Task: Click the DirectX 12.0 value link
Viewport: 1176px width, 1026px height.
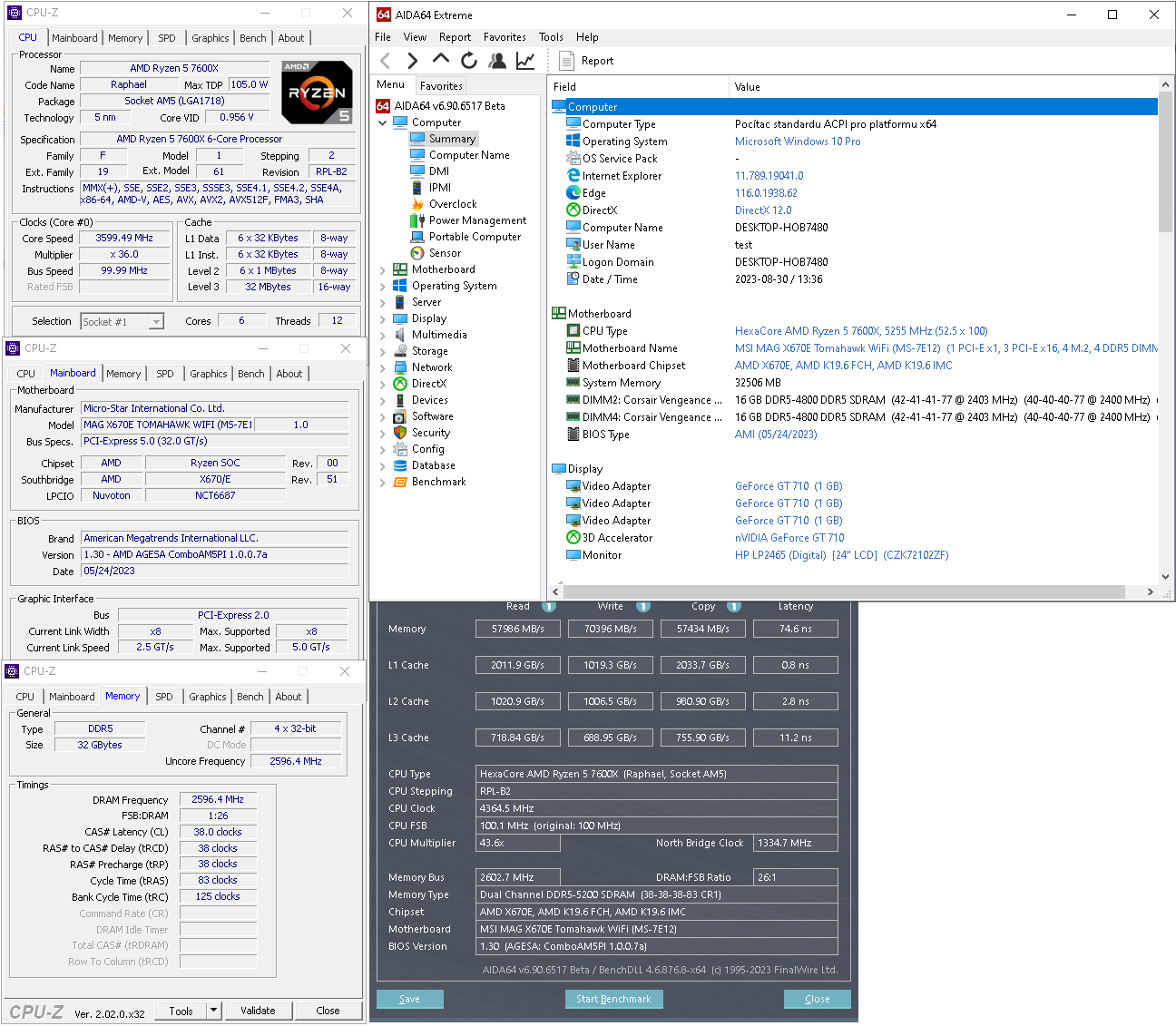Action: click(763, 210)
